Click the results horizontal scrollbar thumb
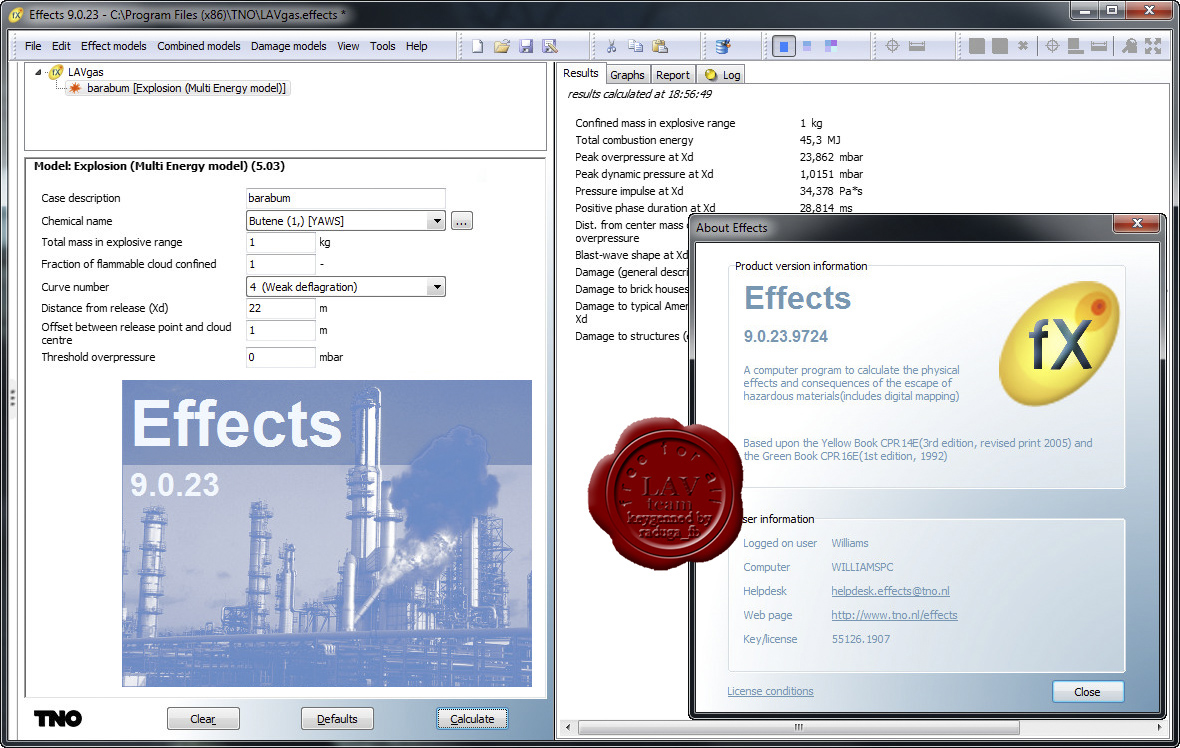The image size is (1180, 748). coord(798,727)
